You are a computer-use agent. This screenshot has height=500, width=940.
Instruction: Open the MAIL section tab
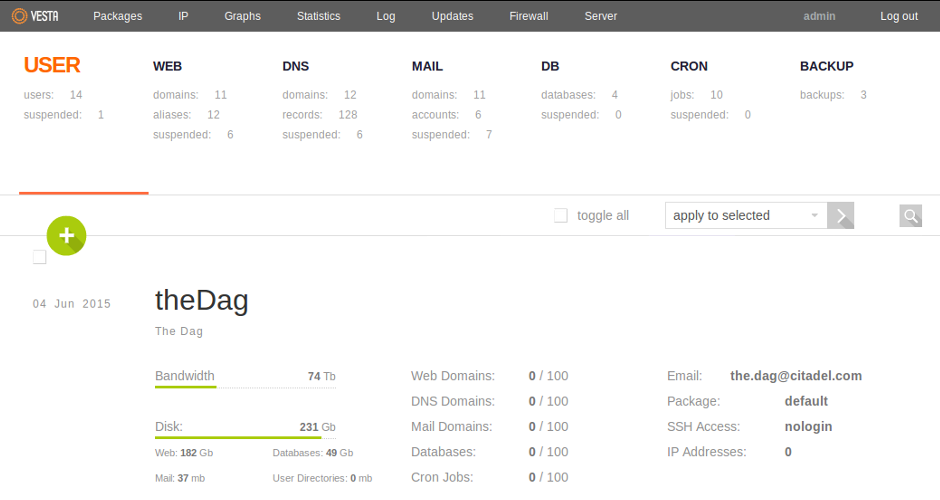tap(427, 67)
